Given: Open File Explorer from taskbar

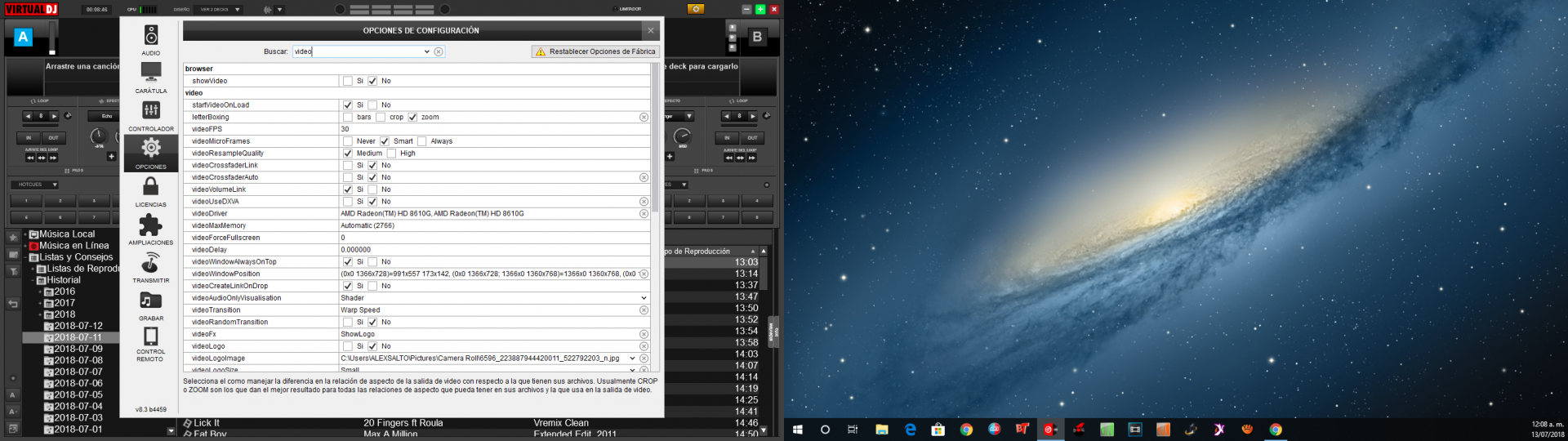Looking at the screenshot, I should click(x=882, y=430).
